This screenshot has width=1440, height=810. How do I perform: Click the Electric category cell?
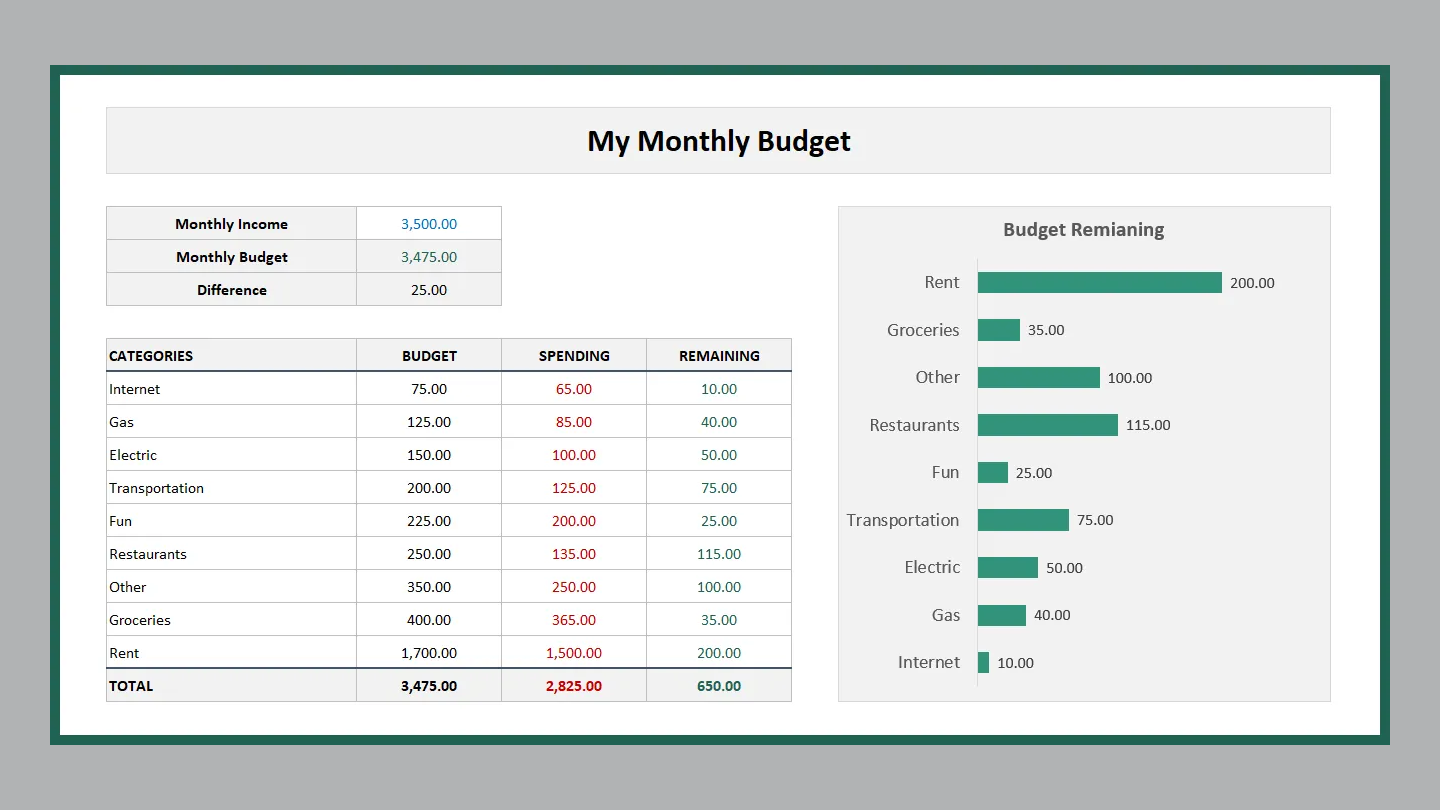[x=231, y=455]
